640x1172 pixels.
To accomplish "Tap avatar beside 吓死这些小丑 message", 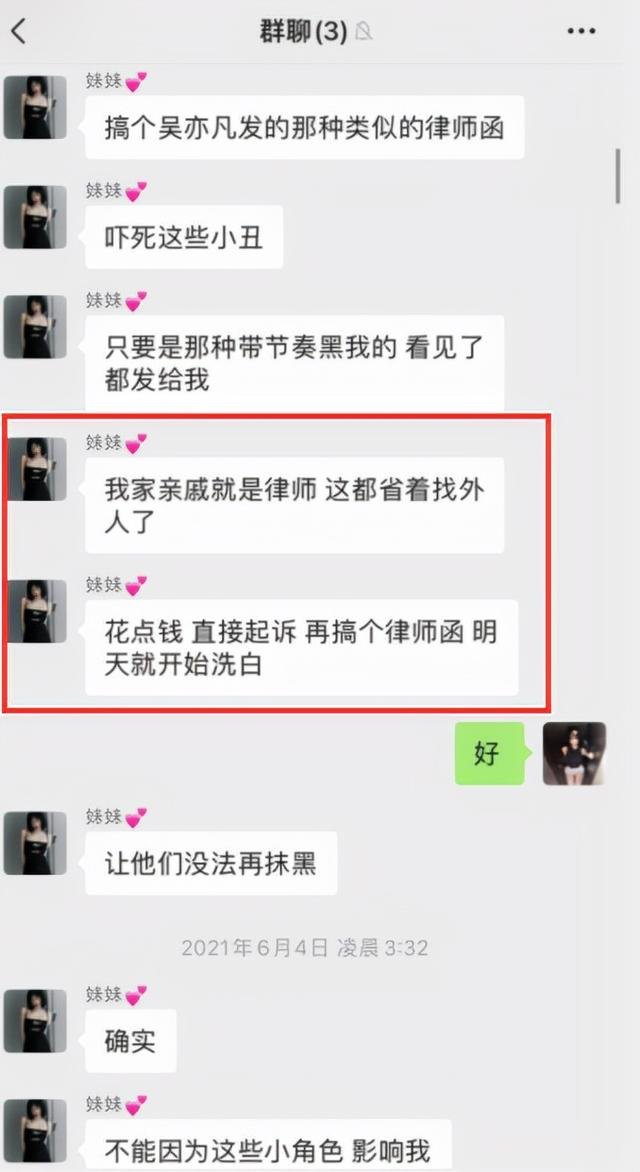I will [x=35, y=217].
